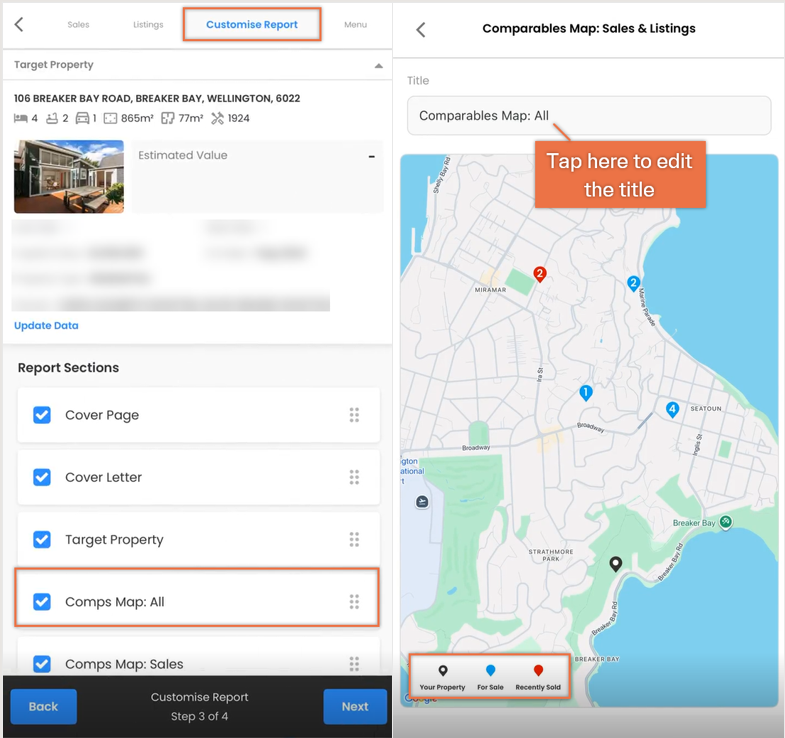Collapse the Estimated Value box
This screenshot has height=738, width=785.
[x=371, y=157]
